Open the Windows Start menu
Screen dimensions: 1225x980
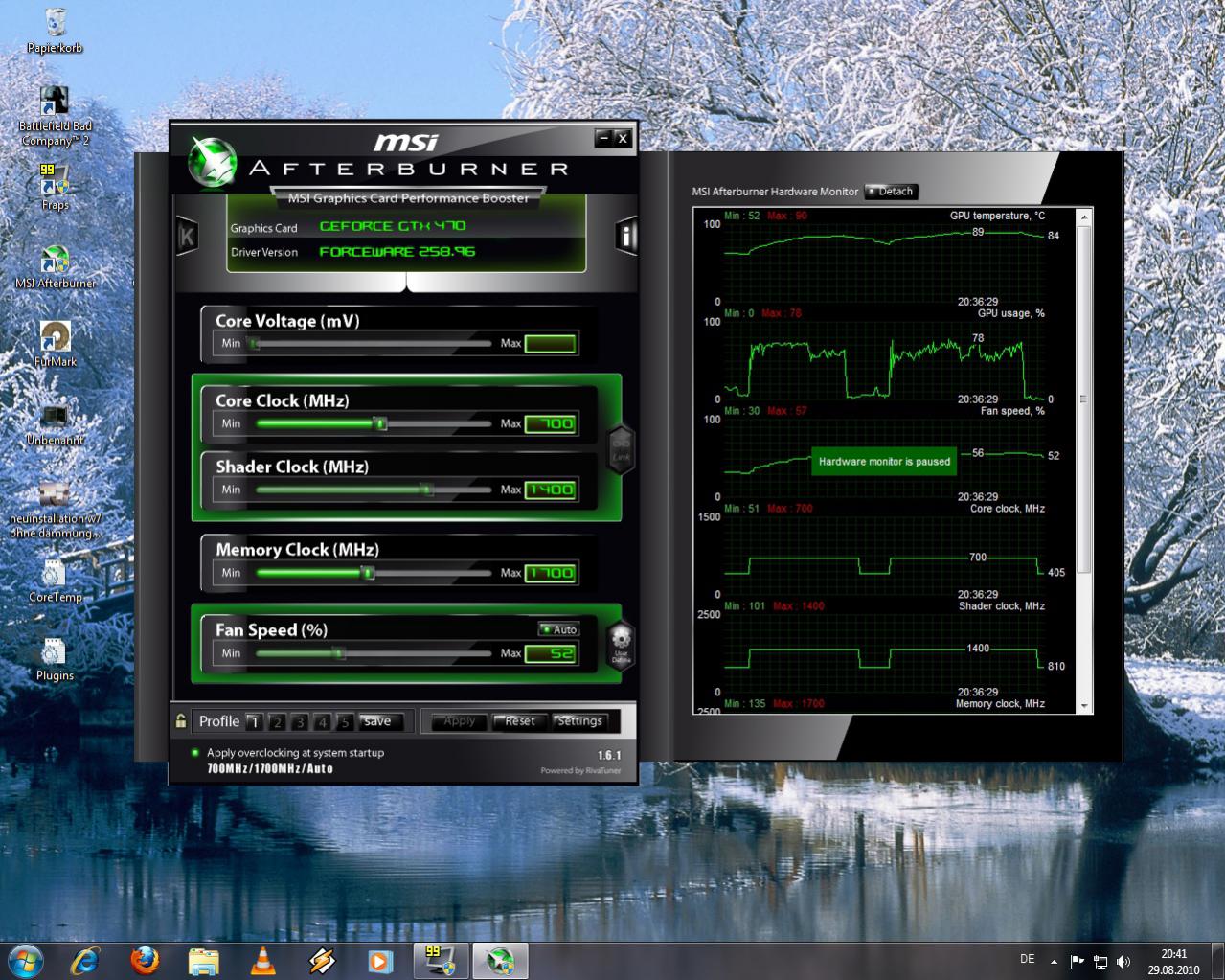(x=25, y=960)
